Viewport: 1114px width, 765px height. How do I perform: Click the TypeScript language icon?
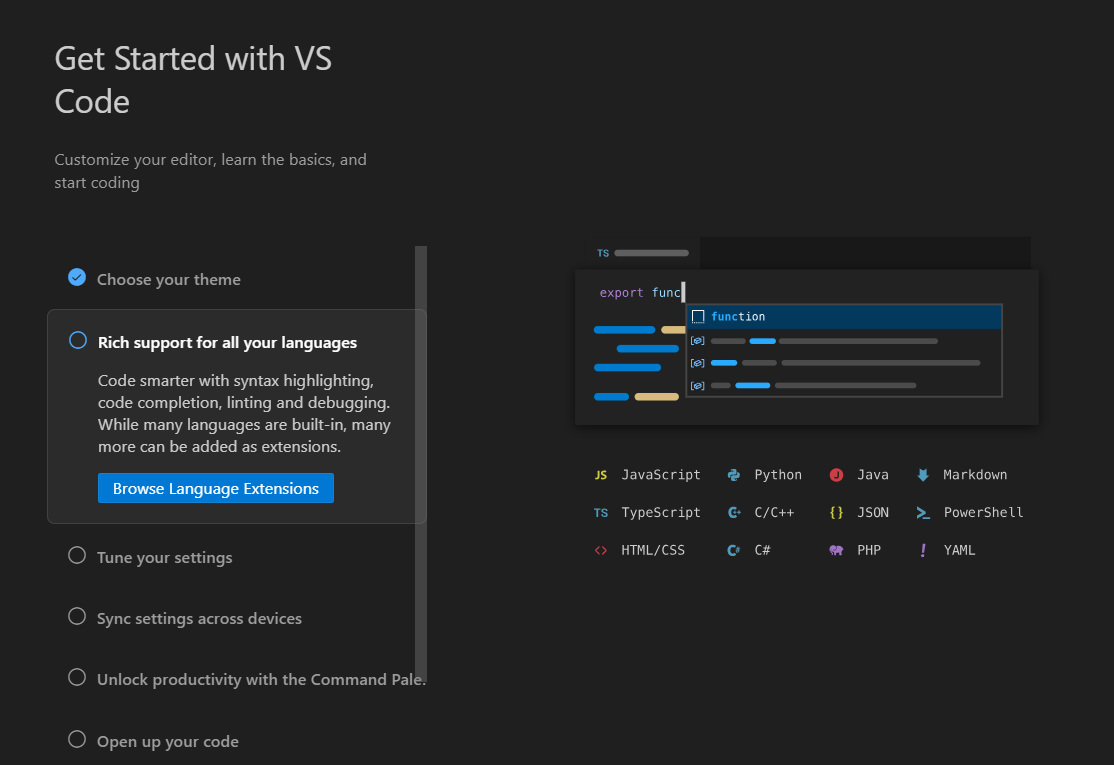[601, 513]
